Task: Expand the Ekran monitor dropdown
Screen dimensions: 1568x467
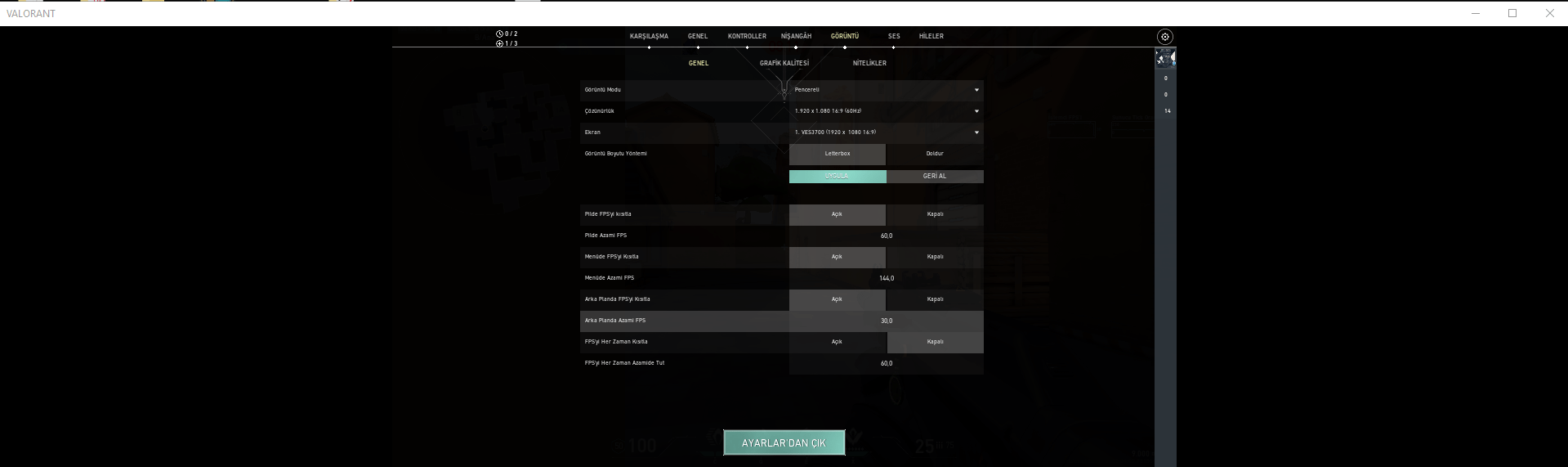Action: coord(887,132)
